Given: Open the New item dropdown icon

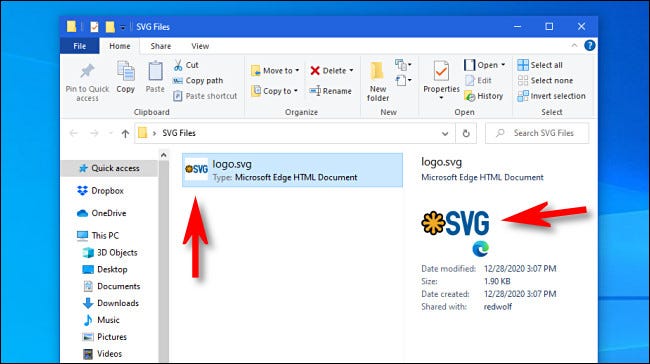Looking at the screenshot, I should click(403, 65).
